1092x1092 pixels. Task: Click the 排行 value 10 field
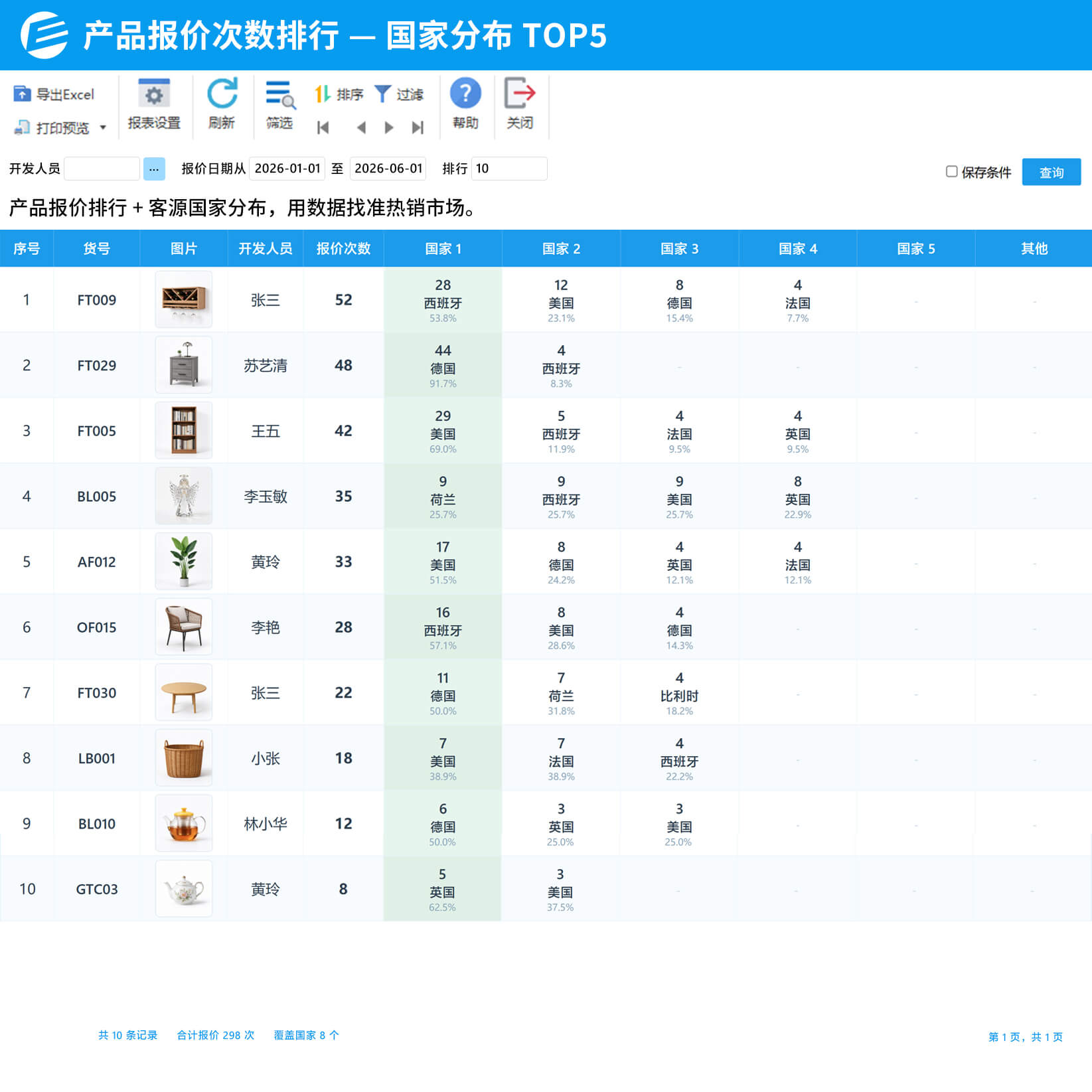pos(509,169)
